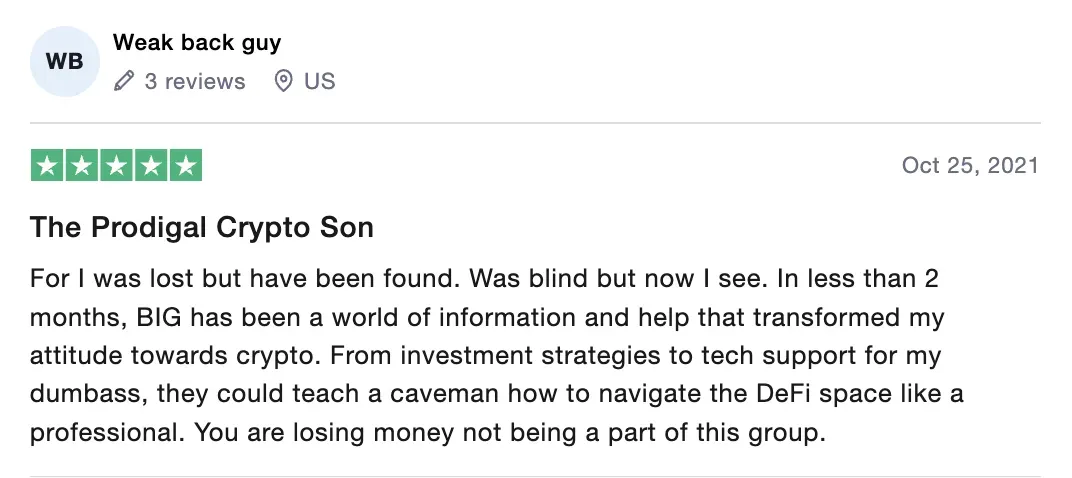Click the second green rating star
Image resolution: width=1072 pixels, height=478 pixels.
82,165
